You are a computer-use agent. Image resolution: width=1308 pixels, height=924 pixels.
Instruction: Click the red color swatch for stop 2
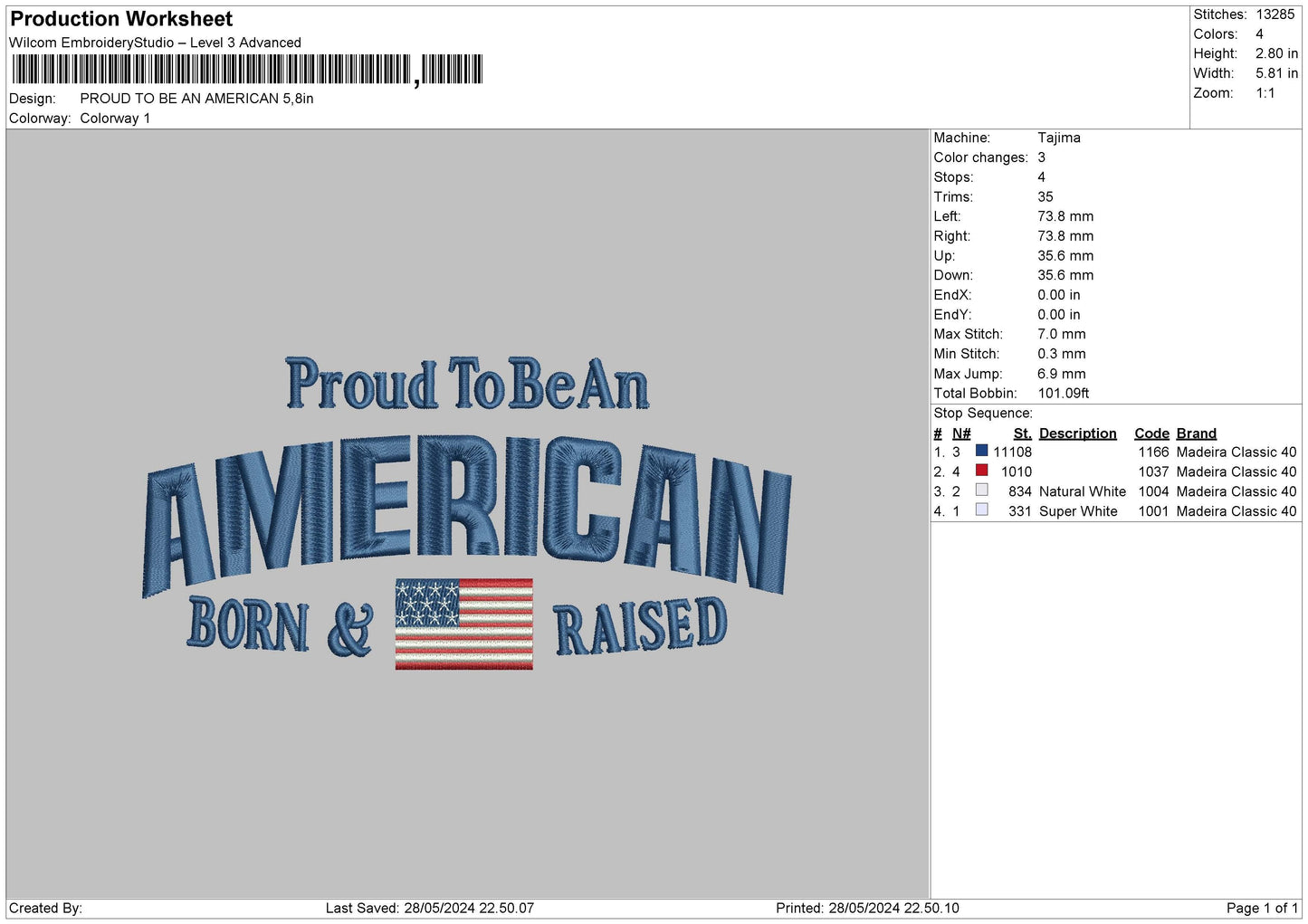pyautogui.click(x=981, y=471)
